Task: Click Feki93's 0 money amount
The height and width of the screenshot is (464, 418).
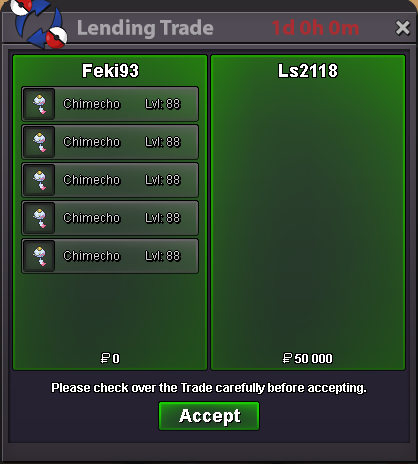Action: coord(110,359)
